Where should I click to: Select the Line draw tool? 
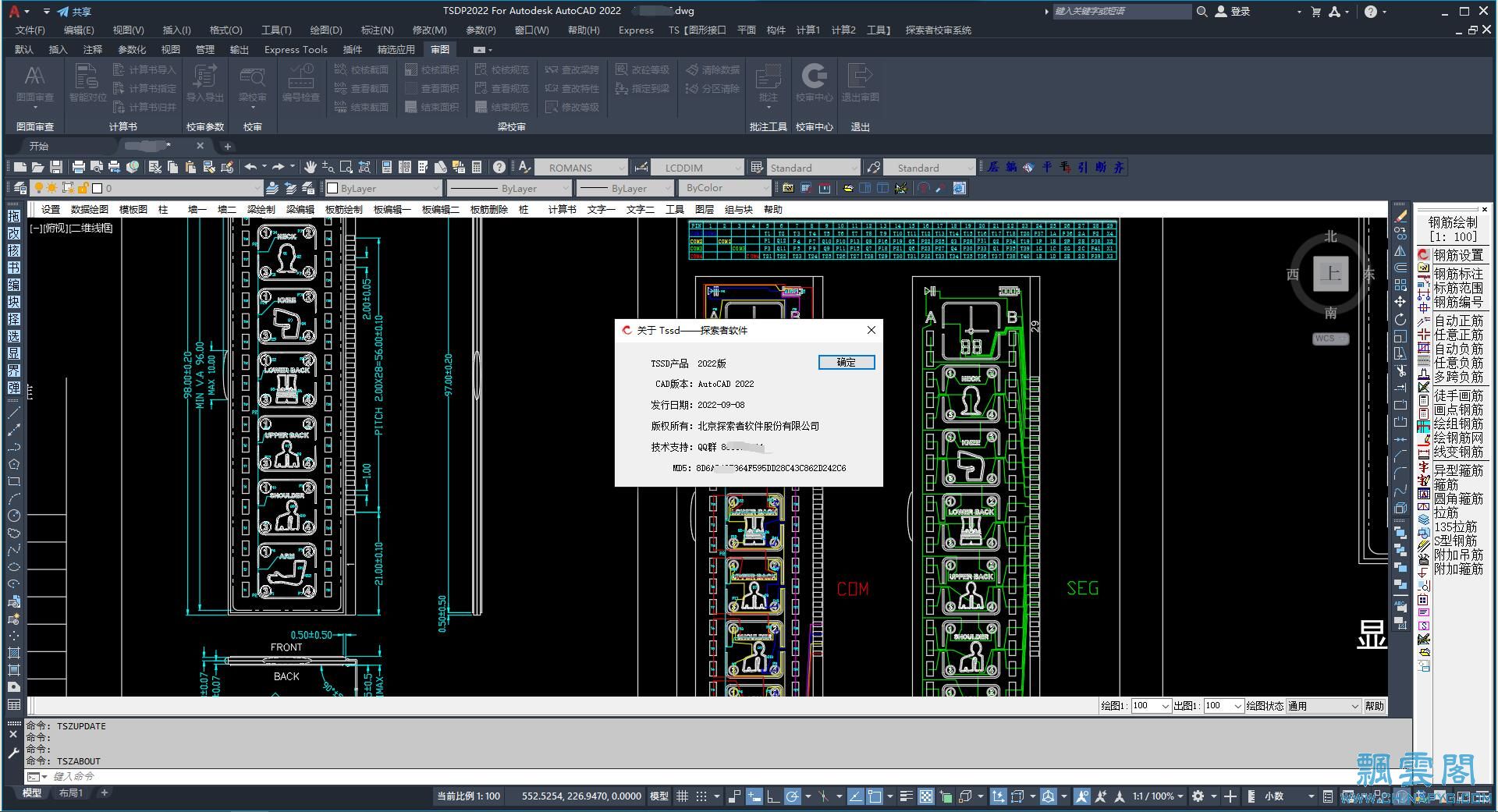point(14,413)
